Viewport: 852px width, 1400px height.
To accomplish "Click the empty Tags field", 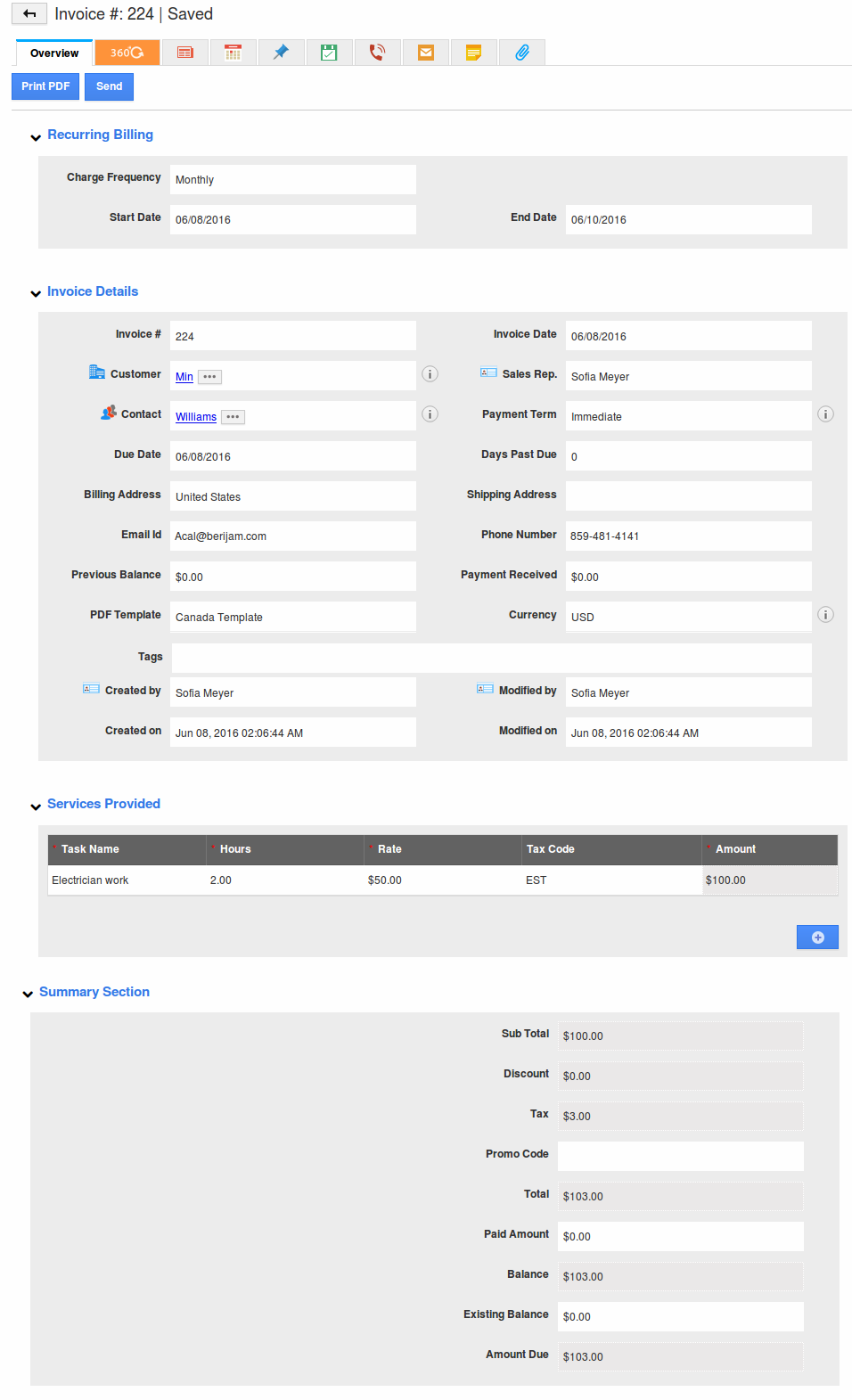I will [492, 658].
